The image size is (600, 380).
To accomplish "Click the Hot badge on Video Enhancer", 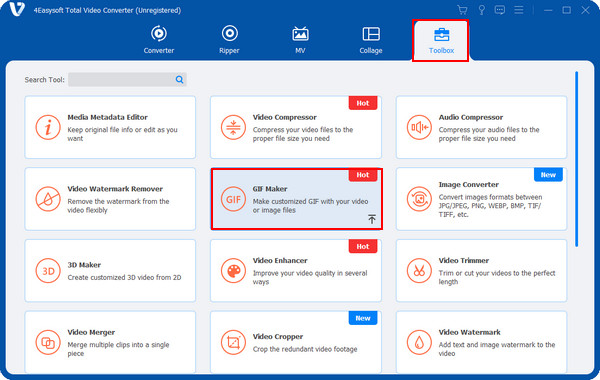I will click(x=363, y=246).
